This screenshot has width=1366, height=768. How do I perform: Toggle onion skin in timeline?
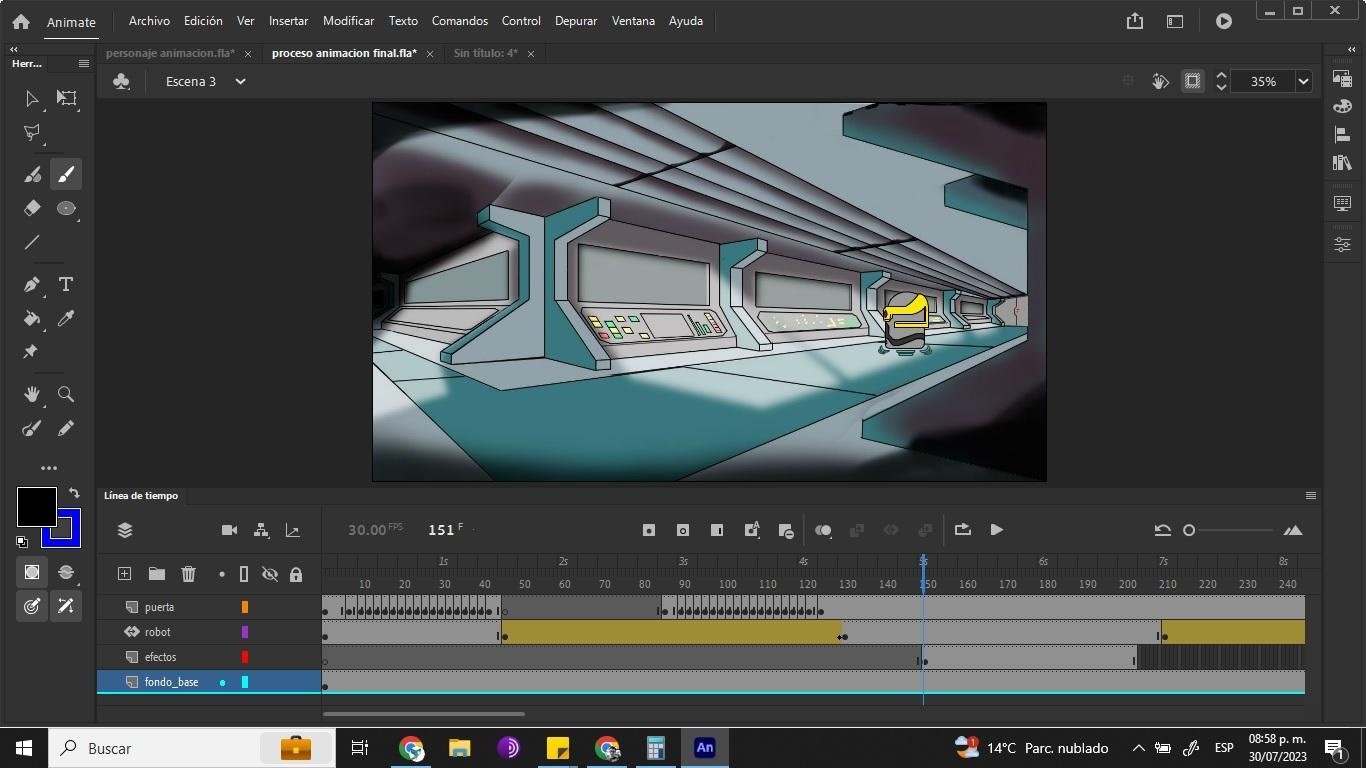coord(823,530)
